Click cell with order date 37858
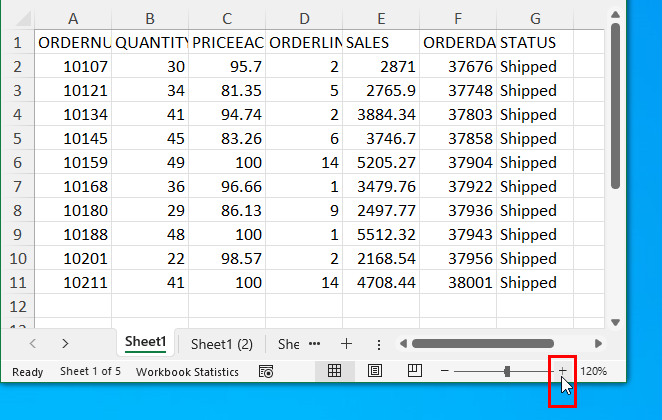Viewport: 662px width, 420px height. coord(458,138)
